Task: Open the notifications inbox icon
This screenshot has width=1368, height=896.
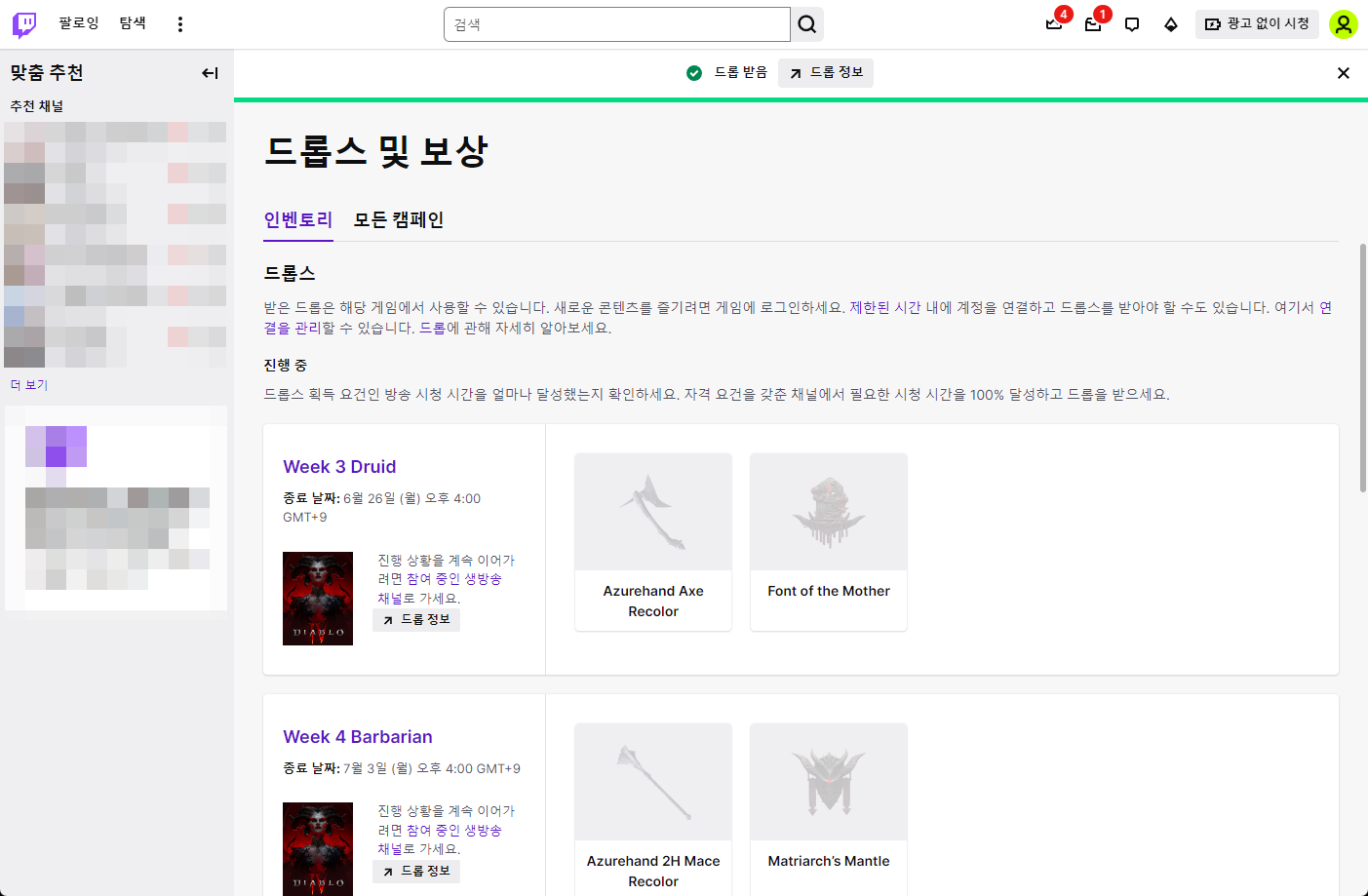Action: [1093, 24]
